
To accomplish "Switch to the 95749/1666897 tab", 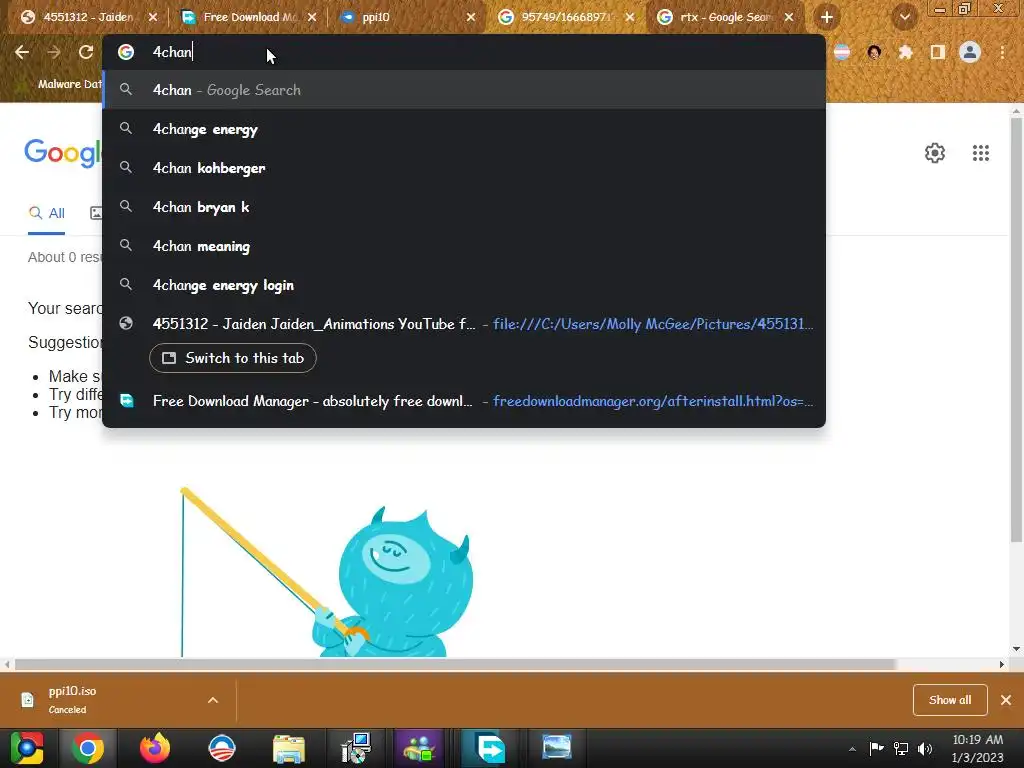I will coord(566,17).
